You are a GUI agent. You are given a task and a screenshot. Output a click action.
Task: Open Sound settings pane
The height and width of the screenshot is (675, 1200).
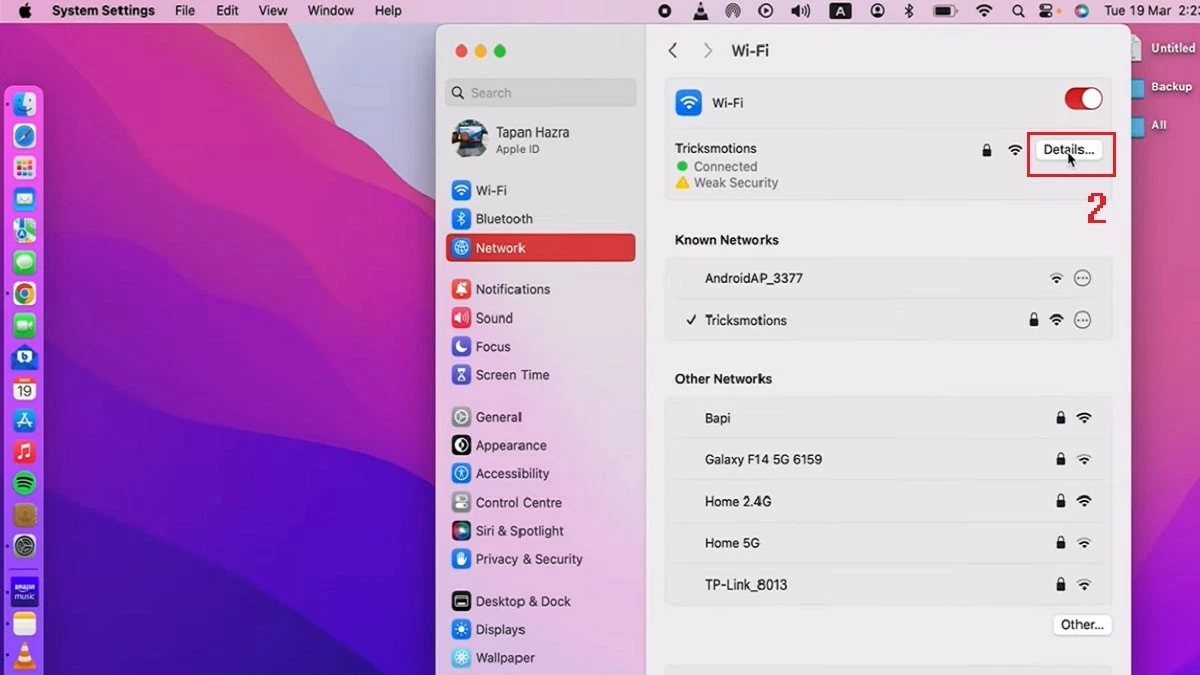[494, 318]
